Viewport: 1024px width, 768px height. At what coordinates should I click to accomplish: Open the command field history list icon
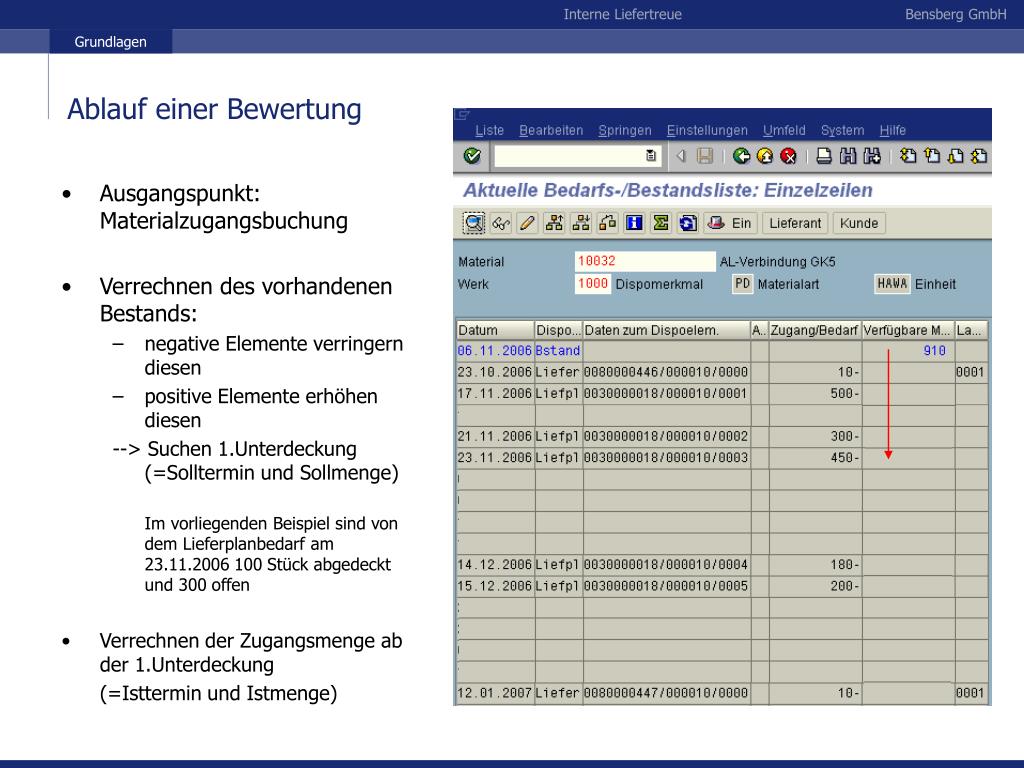pyautogui.click(x=650, y=155)
